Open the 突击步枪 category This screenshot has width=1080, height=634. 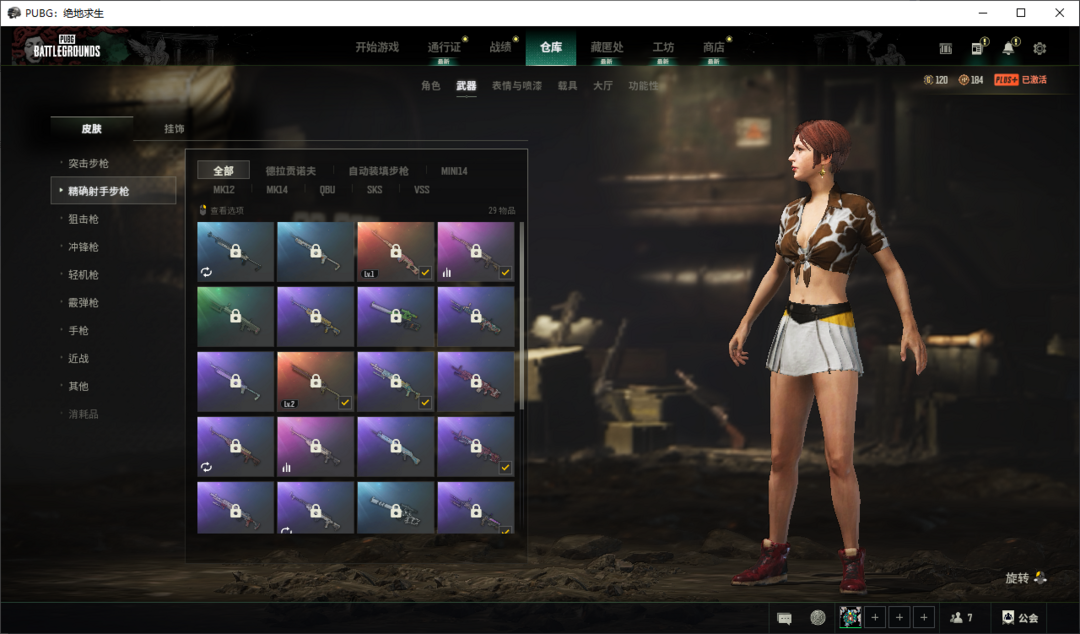[x=88, y=163]
